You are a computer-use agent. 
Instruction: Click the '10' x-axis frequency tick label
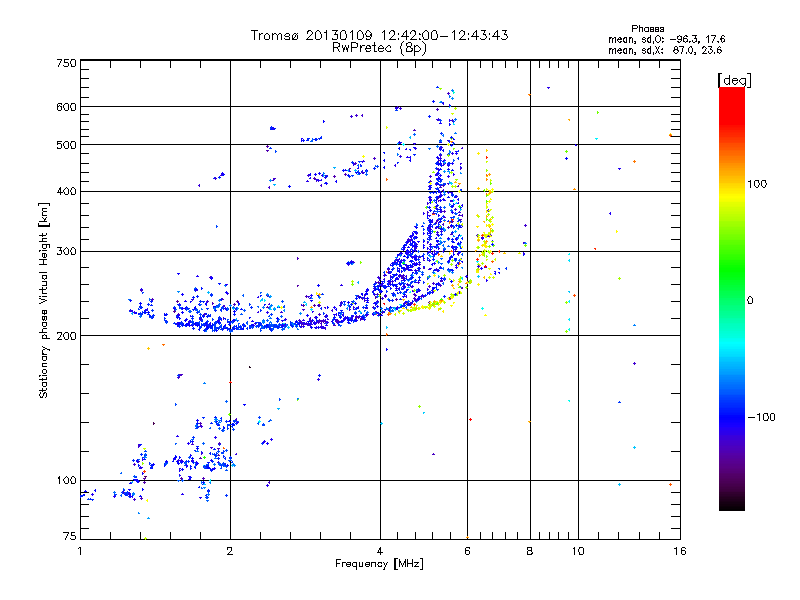click(x=578, y=551)
